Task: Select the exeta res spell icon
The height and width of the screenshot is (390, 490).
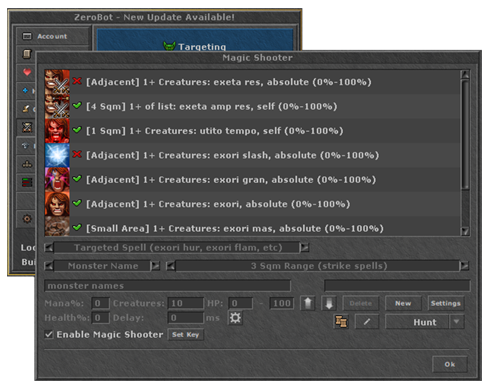Action: tap(57, 82)
